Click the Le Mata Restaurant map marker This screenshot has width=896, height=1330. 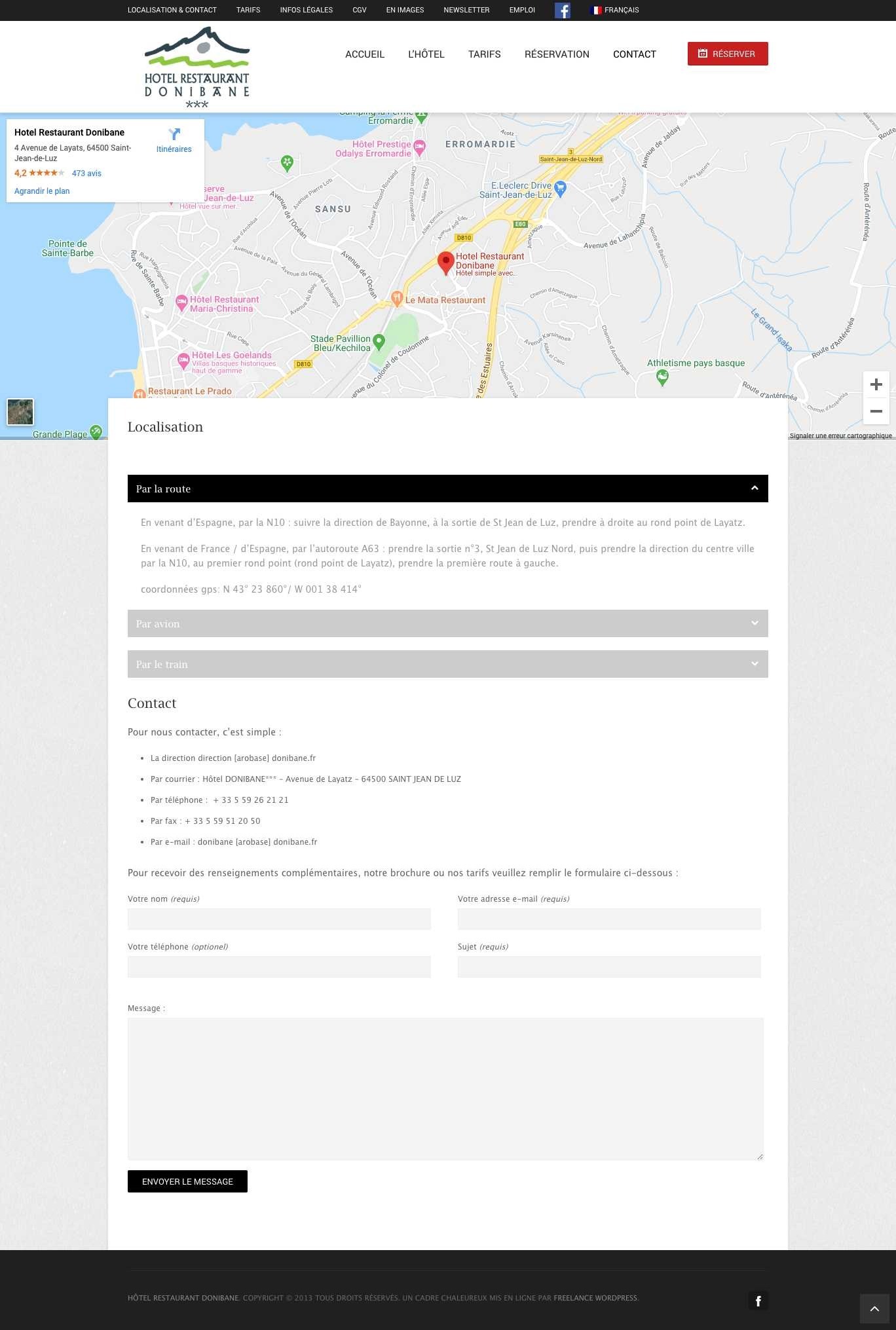pyautogui.click(x=397, y=299)
